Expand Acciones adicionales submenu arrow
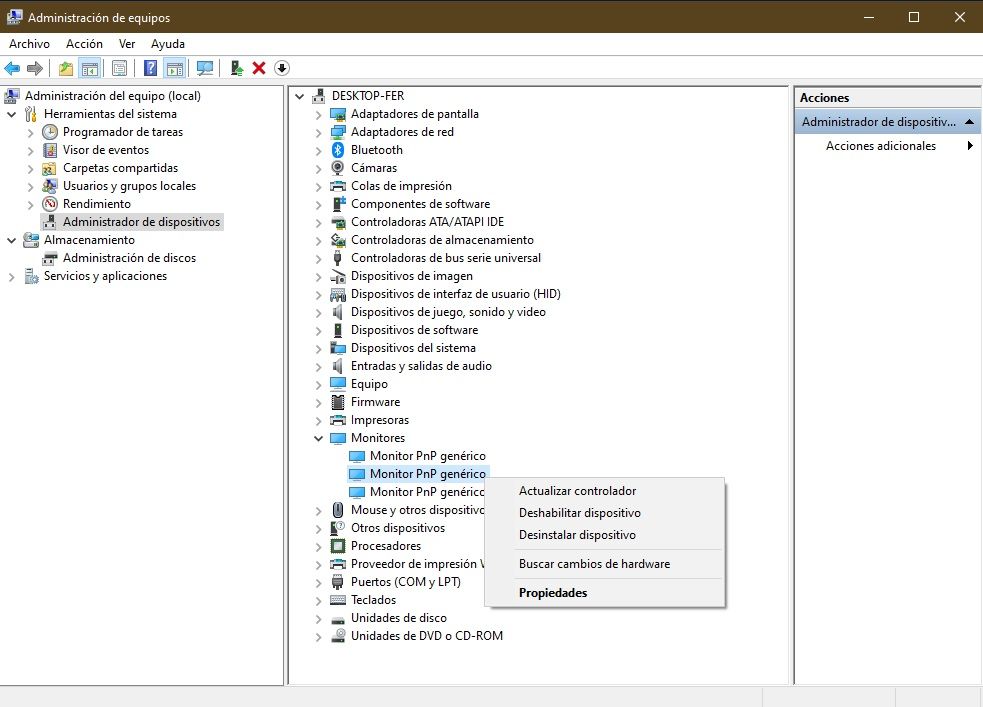The height and width of the screenshot is (707, 983). point(970,145)
